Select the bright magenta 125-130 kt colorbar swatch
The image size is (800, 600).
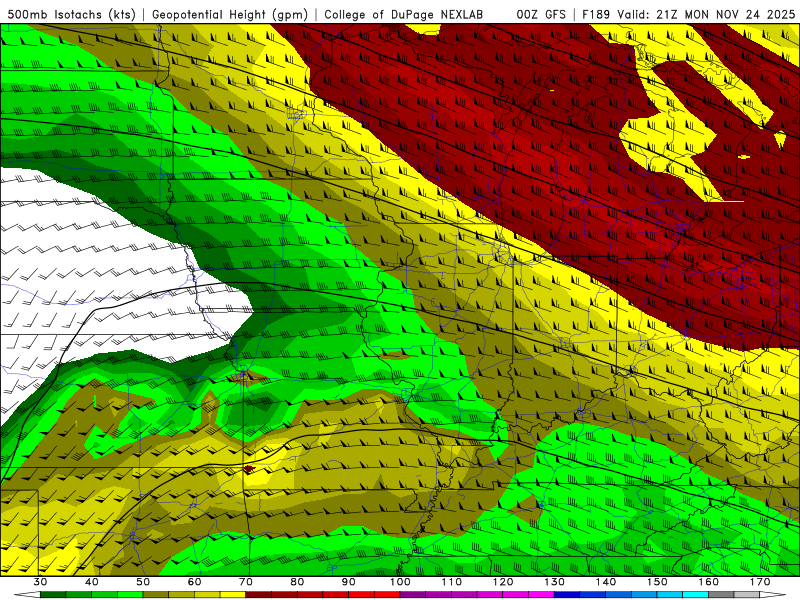pos(541,595)
